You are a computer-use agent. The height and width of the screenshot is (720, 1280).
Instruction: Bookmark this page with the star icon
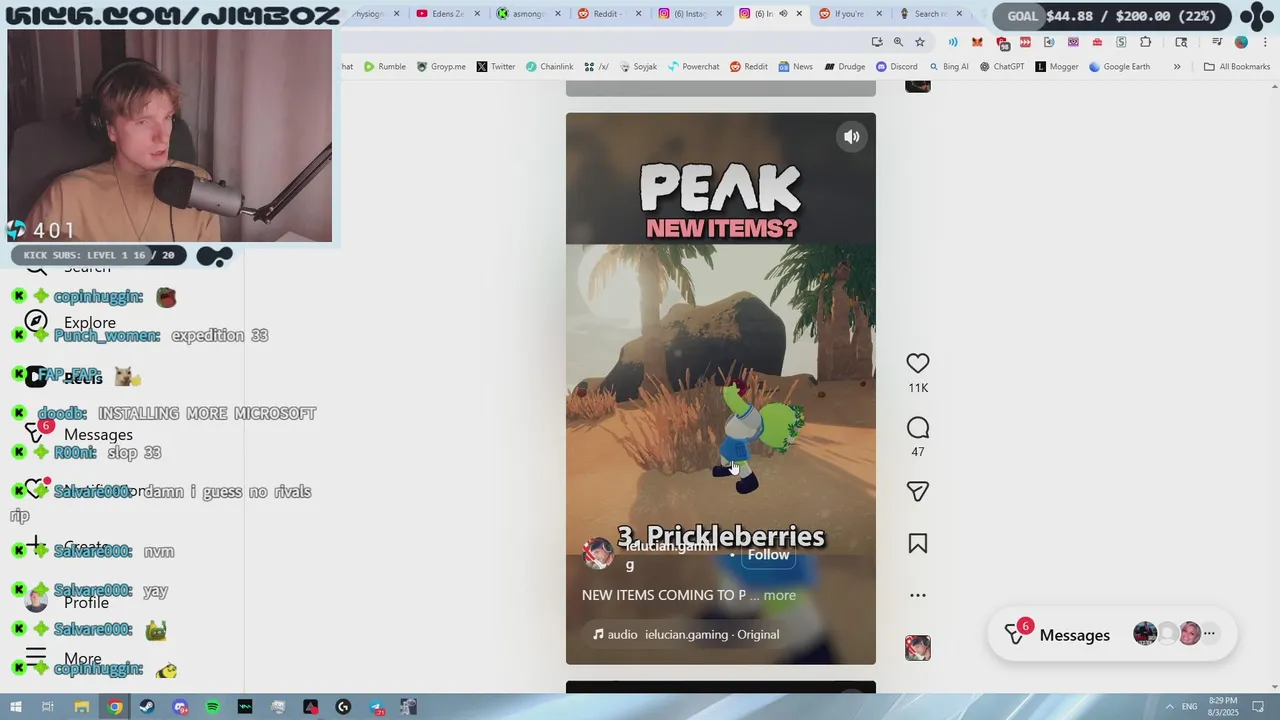920,42
